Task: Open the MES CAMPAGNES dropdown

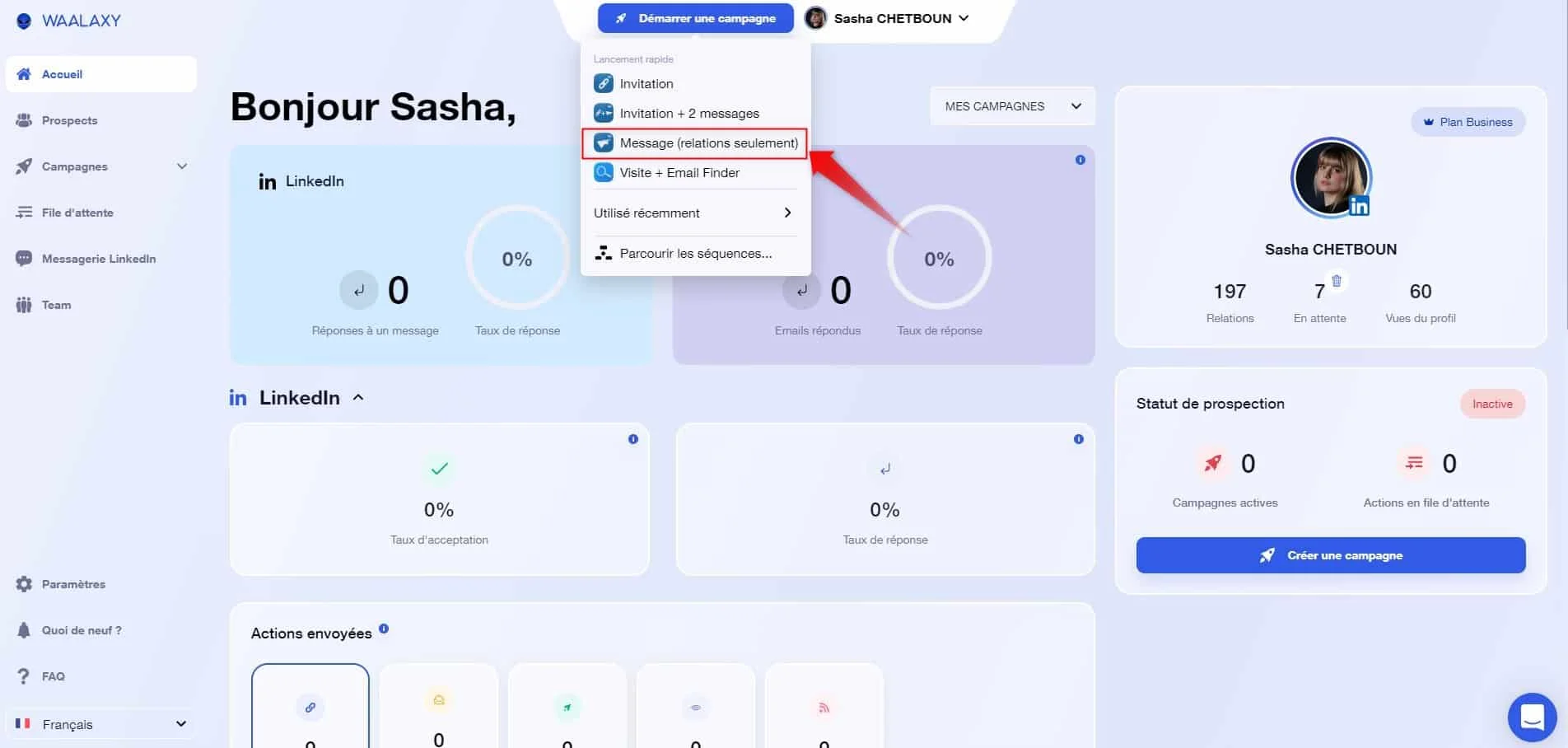Action: [x=1013, y=106]
